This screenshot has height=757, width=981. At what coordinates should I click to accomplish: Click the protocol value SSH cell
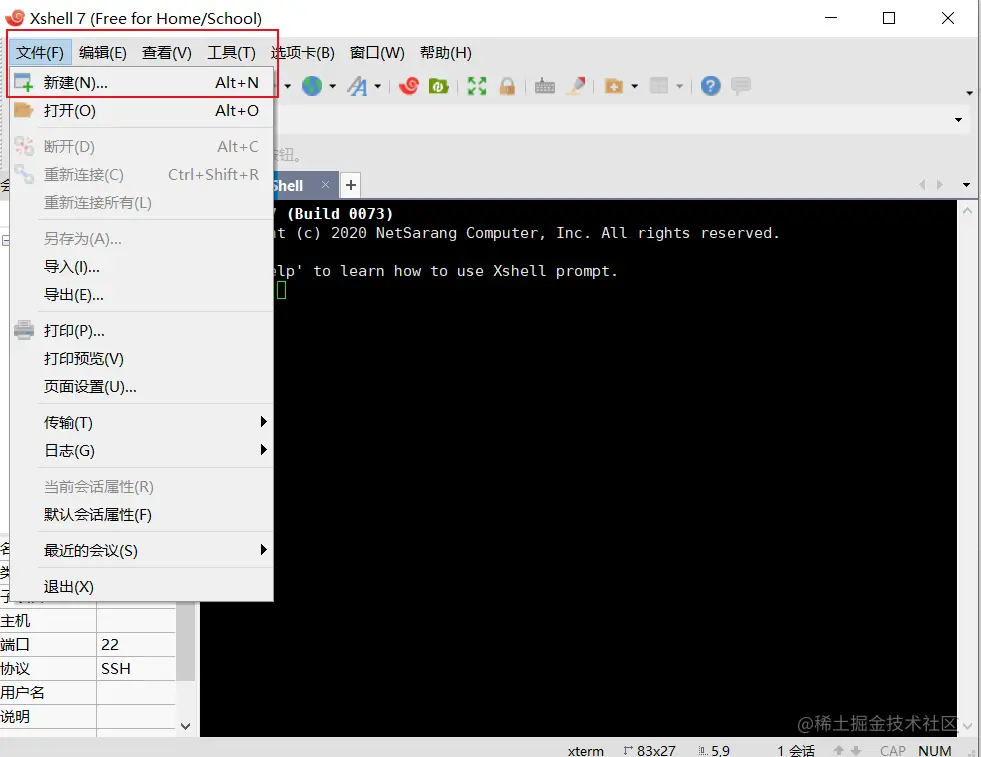136,669
